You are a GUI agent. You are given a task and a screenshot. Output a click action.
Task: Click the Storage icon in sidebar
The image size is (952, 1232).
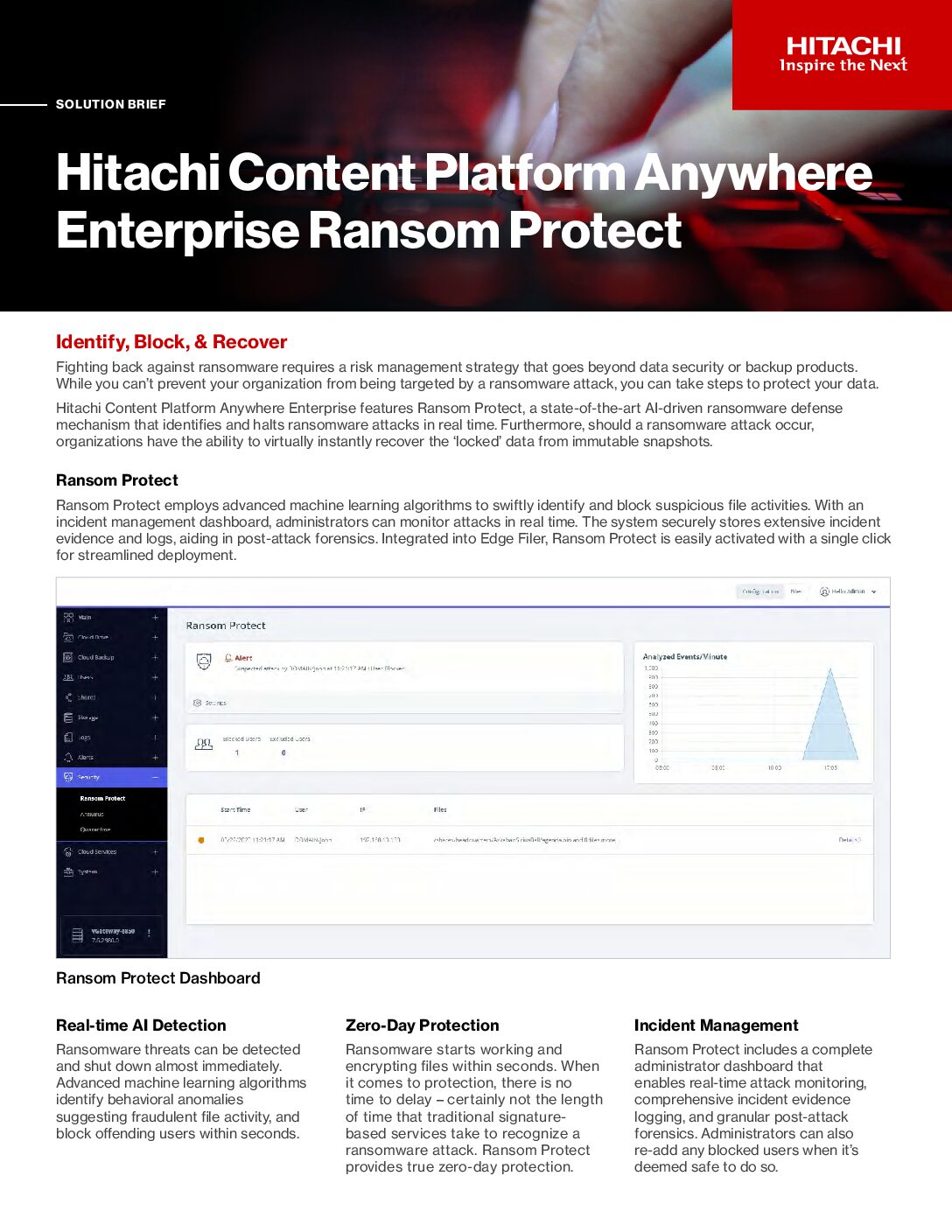pyautogui.click(x=68, y=717)
